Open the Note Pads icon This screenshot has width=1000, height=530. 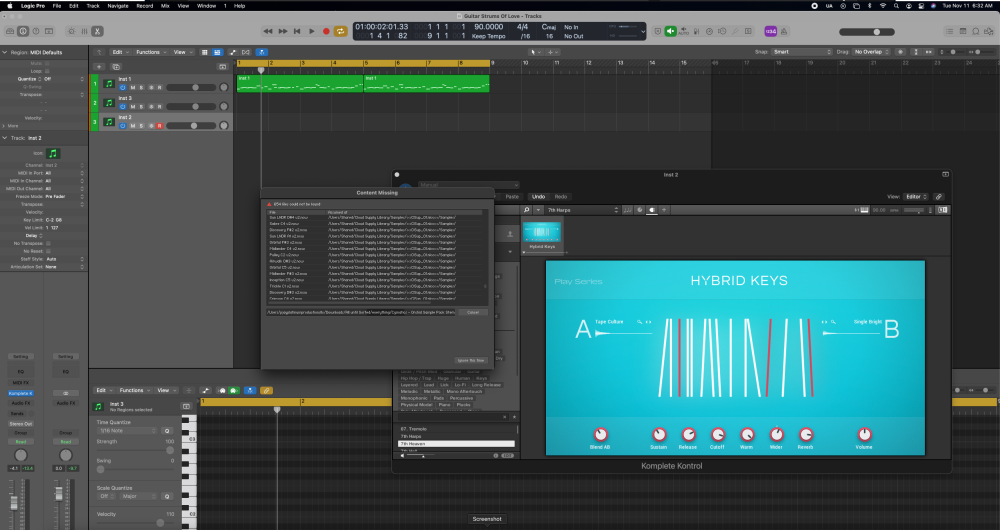962,31
